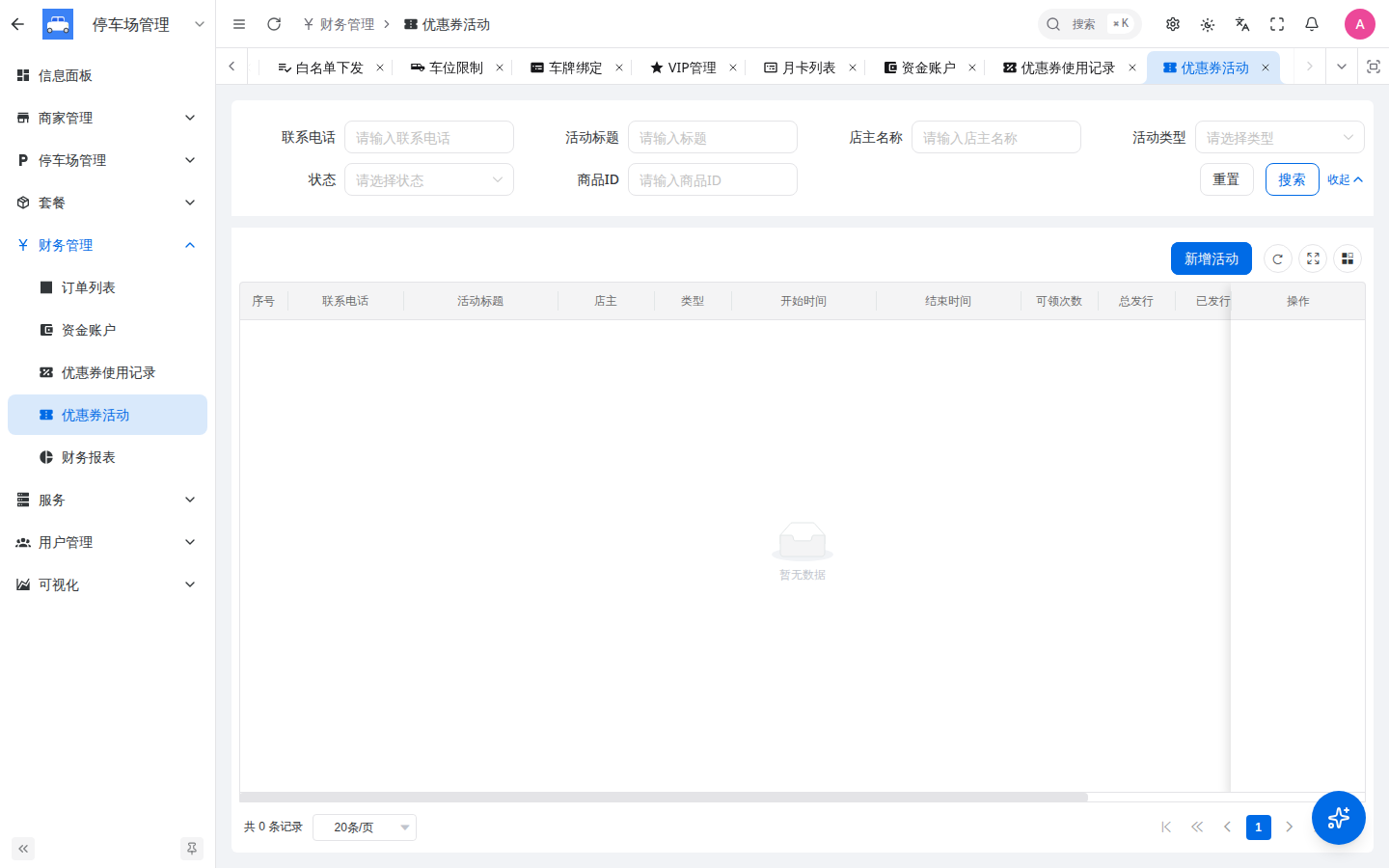
Task: Open the 搜索 search box in header
Action: [1090, 24]
